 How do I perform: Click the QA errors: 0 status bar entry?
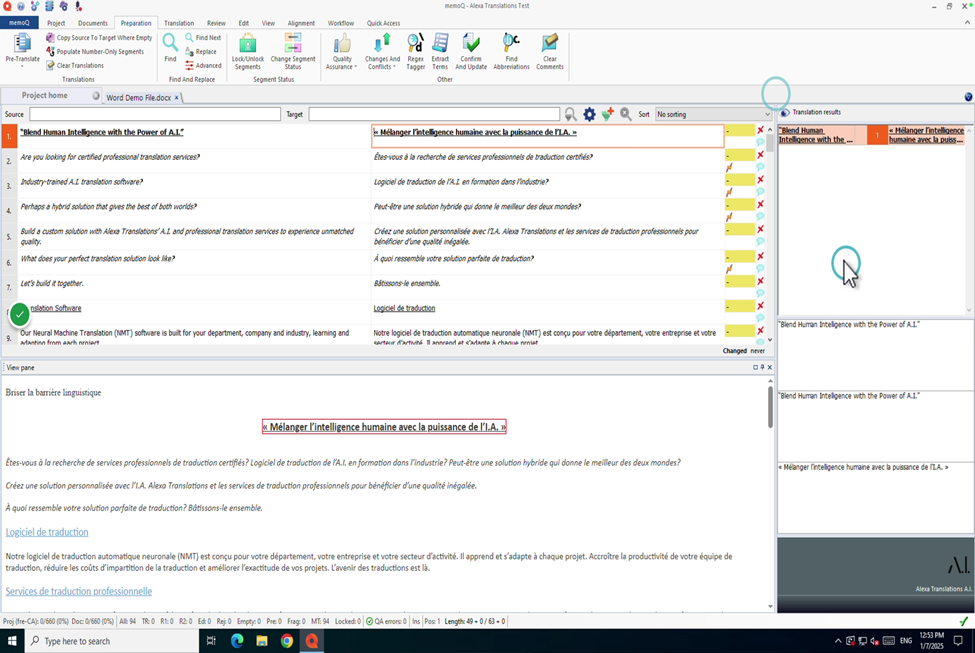tap(386, 621)
